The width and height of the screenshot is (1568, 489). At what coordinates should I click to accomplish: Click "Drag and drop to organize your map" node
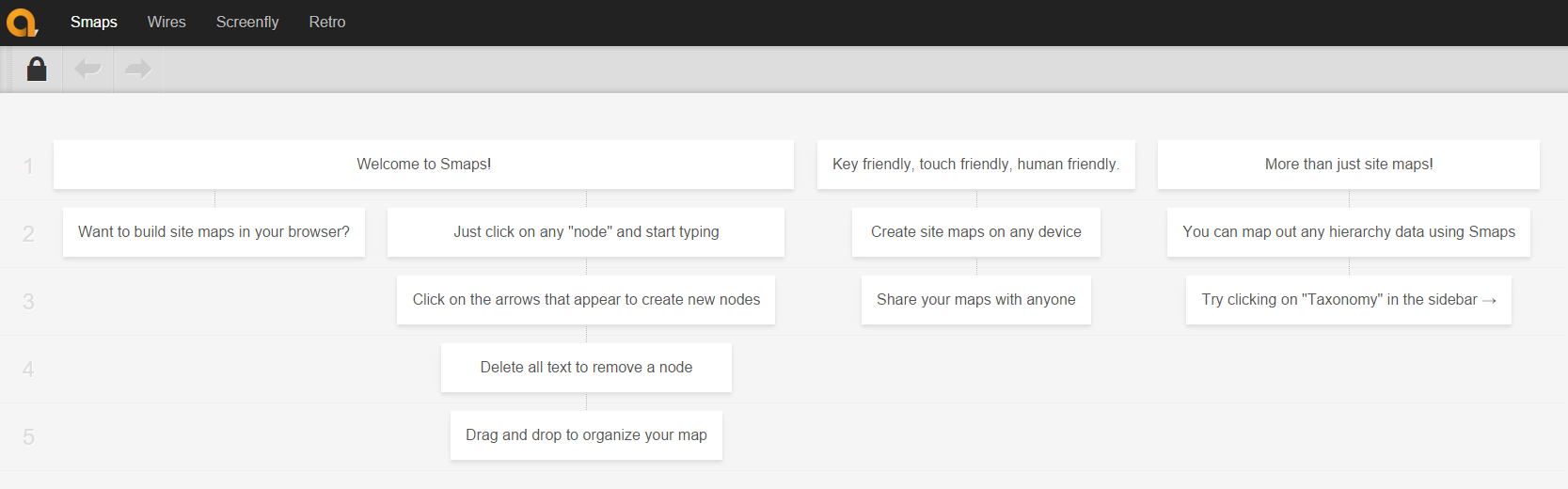pos(586,435)
